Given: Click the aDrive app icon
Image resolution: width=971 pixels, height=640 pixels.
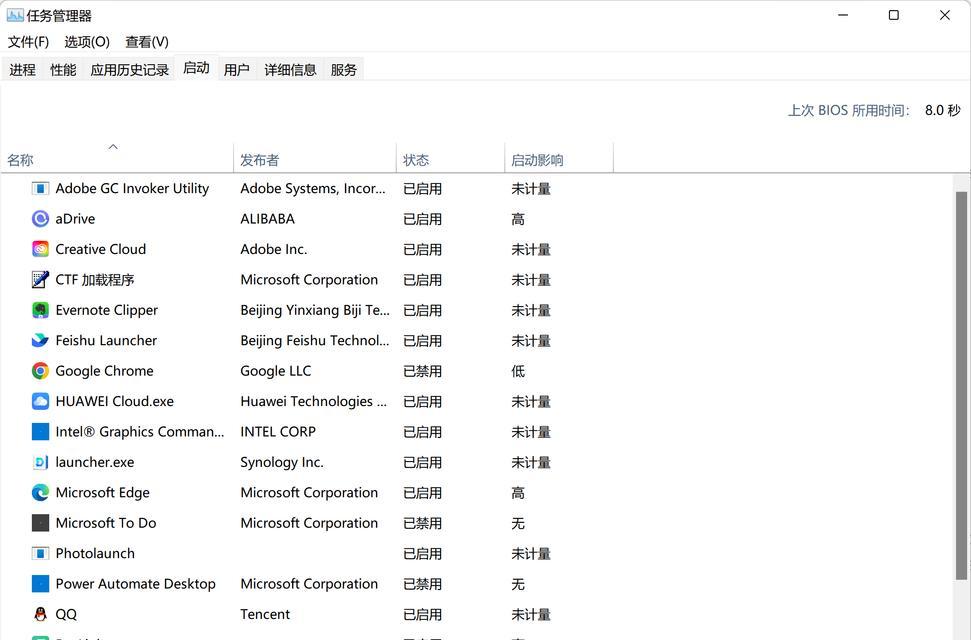Looking at the screenshot, I should click(x=40, y=219).
